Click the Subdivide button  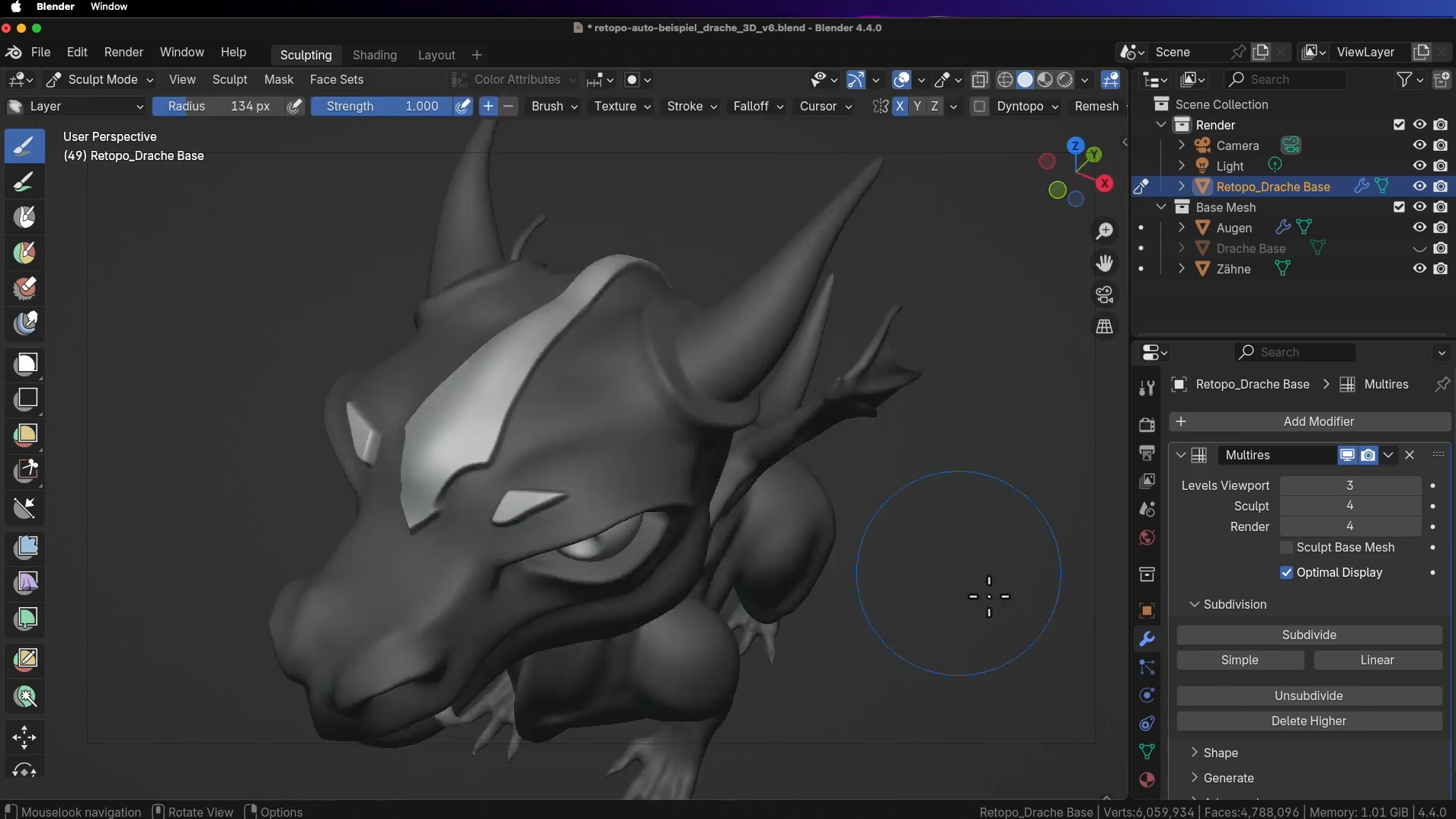tap(1309, 635)
